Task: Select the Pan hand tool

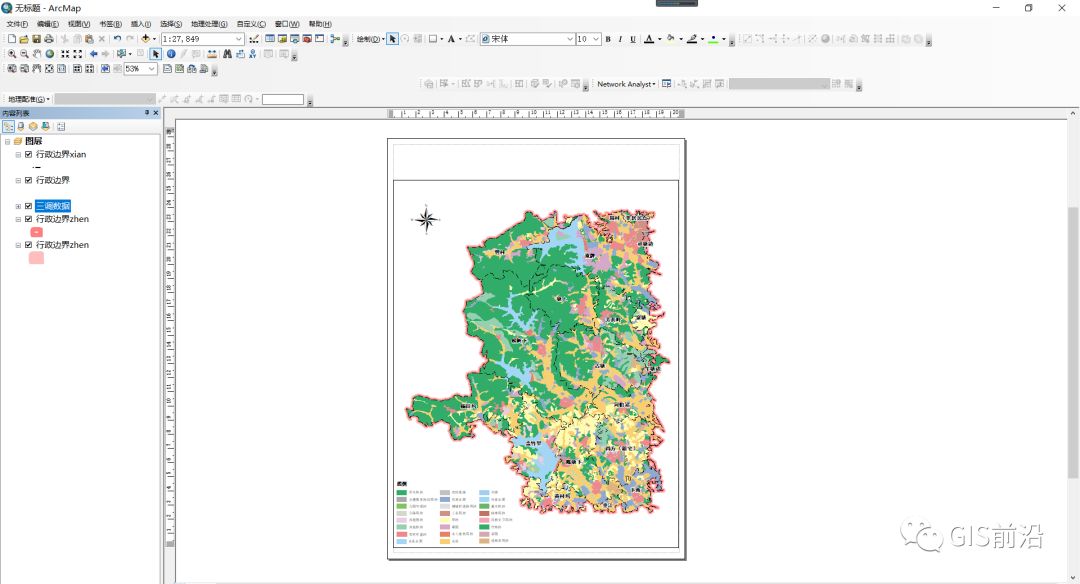Action: [37, 54]
